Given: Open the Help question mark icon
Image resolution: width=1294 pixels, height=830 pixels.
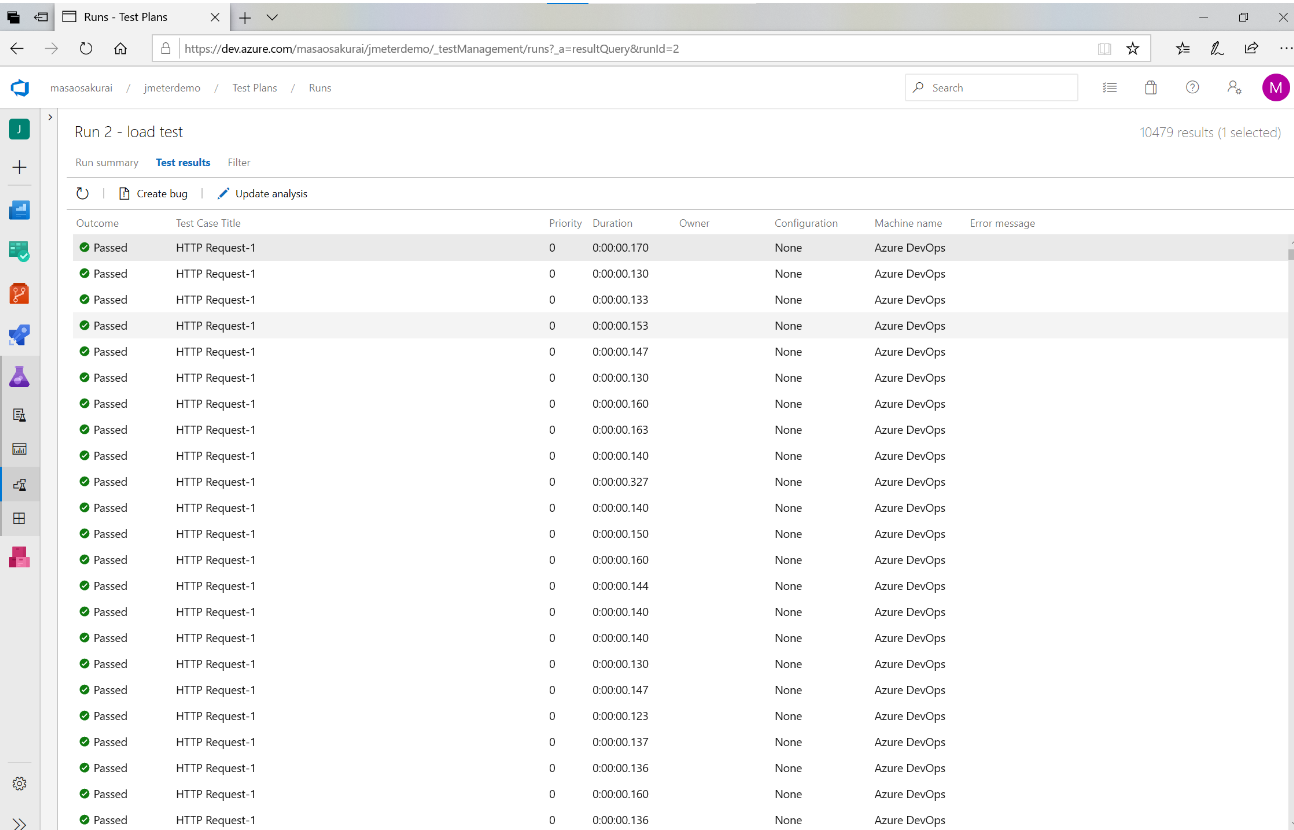Looking at the screenshot, I should (x=1192, y=88).
